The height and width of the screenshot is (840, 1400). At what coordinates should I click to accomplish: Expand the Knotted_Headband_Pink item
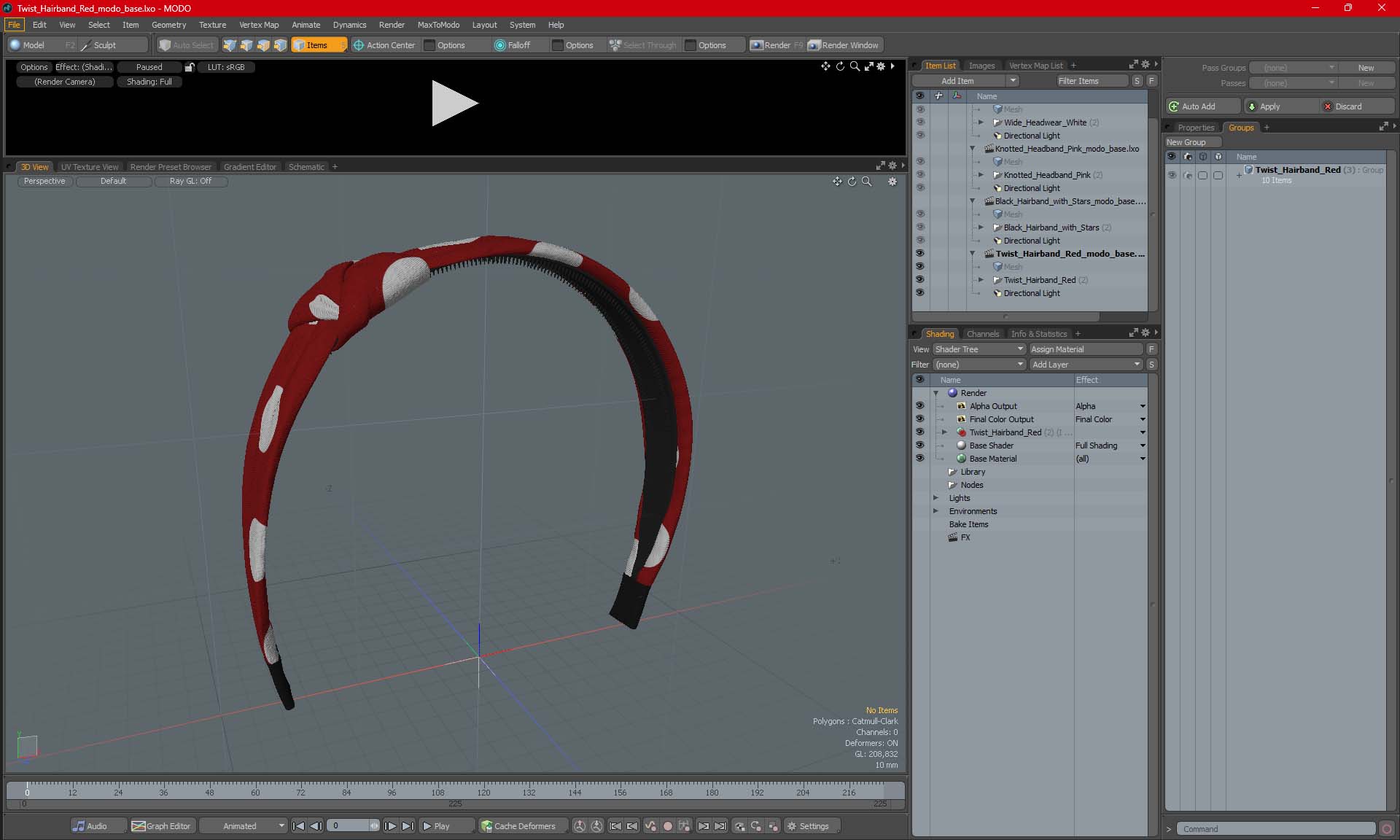(x=981, y=175)
